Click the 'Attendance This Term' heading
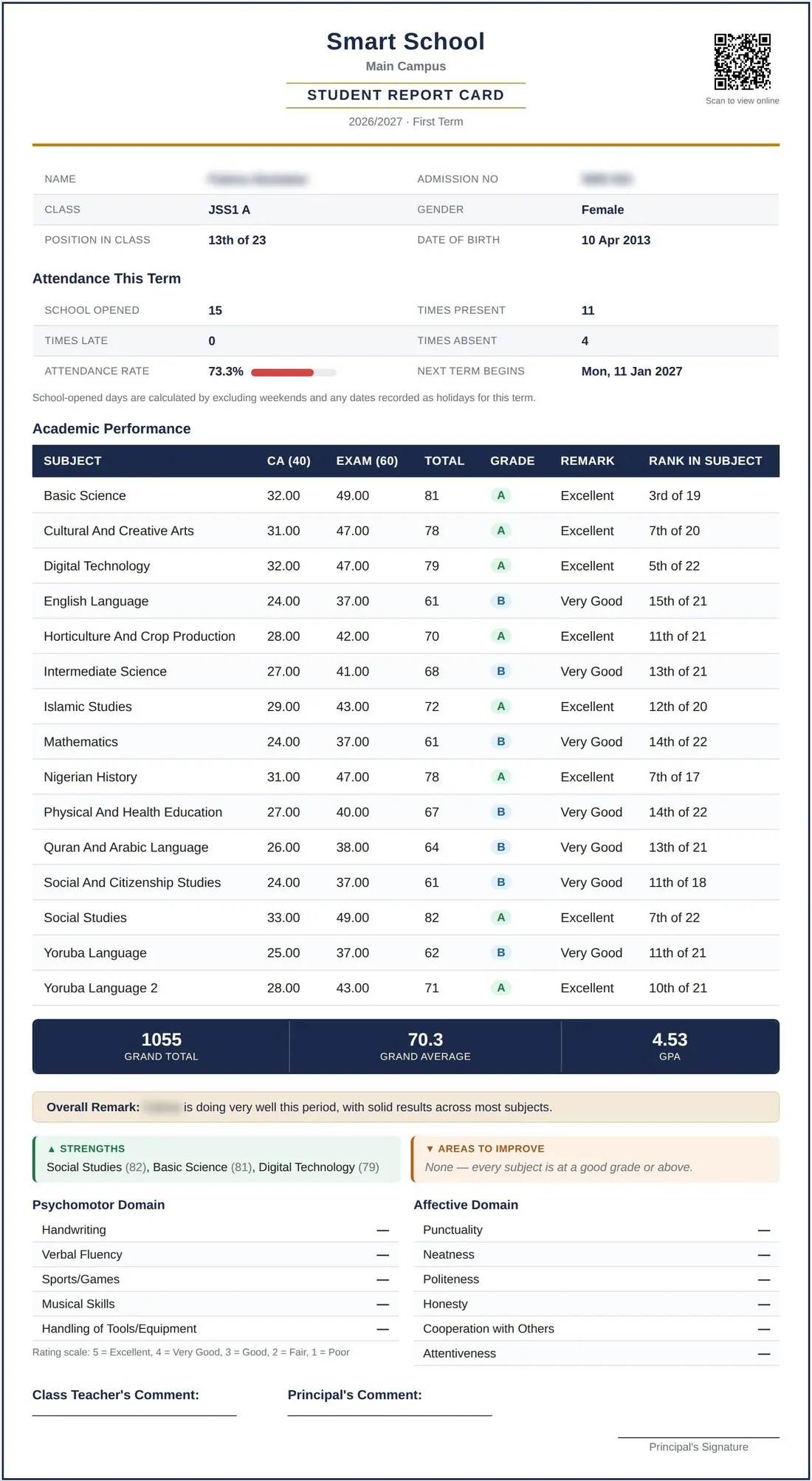Viewport: 812px width, 1481px height. tap(106, 278)
